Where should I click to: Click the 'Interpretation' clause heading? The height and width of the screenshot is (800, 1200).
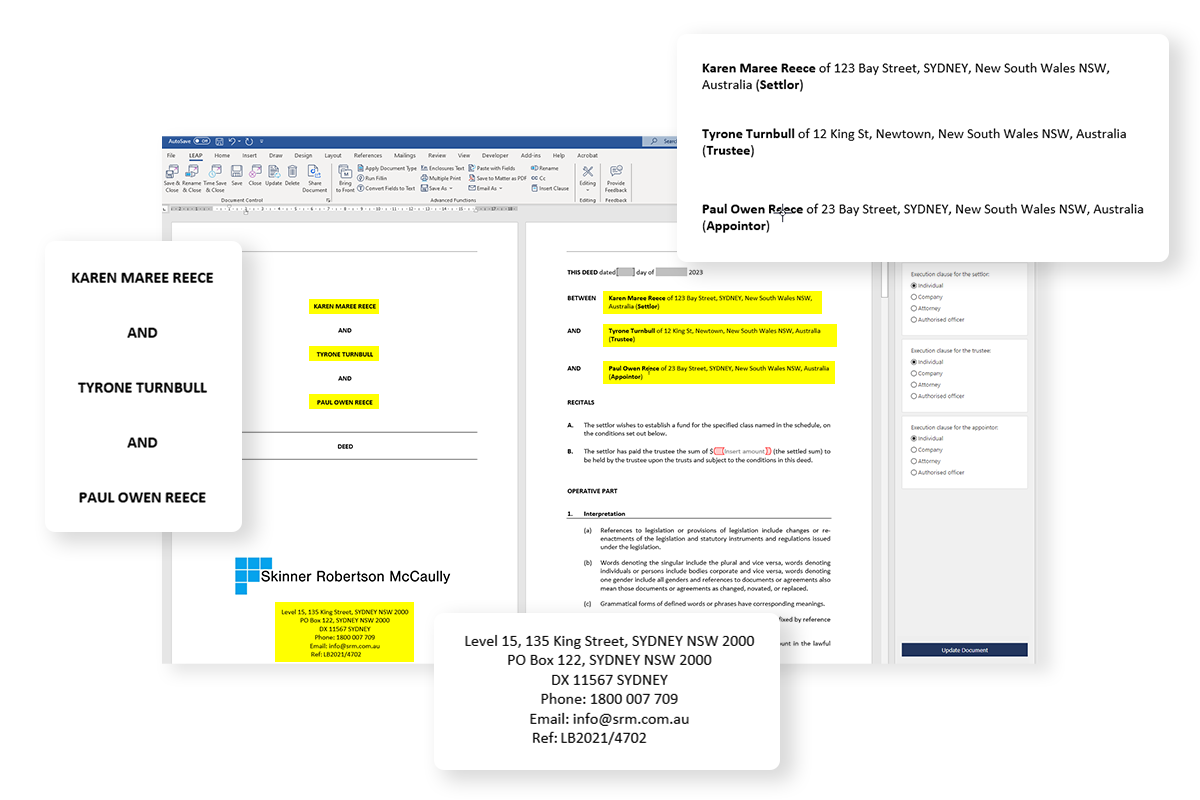(x=605, y=514)
